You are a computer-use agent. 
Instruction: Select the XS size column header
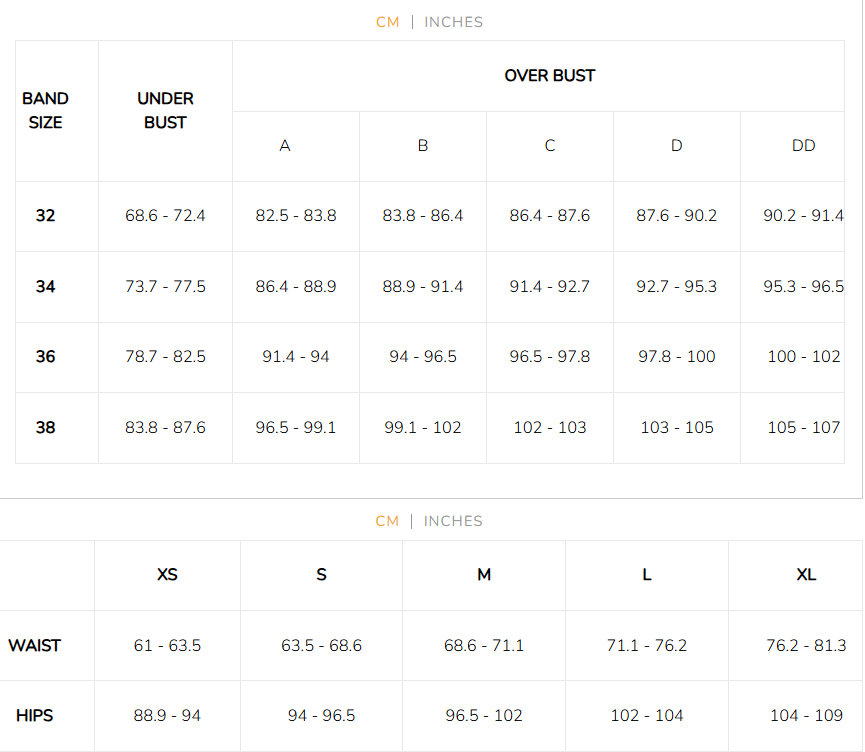coord(167,575)
